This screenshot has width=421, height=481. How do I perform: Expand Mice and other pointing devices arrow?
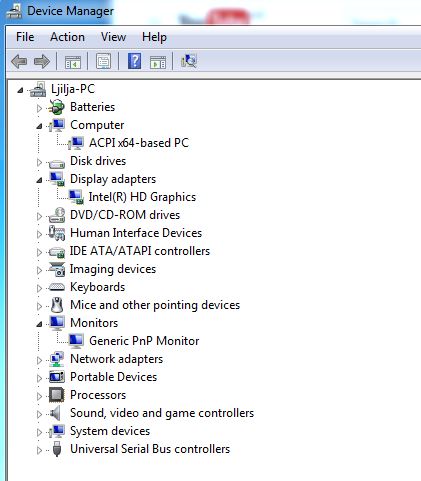coord(39,306)
